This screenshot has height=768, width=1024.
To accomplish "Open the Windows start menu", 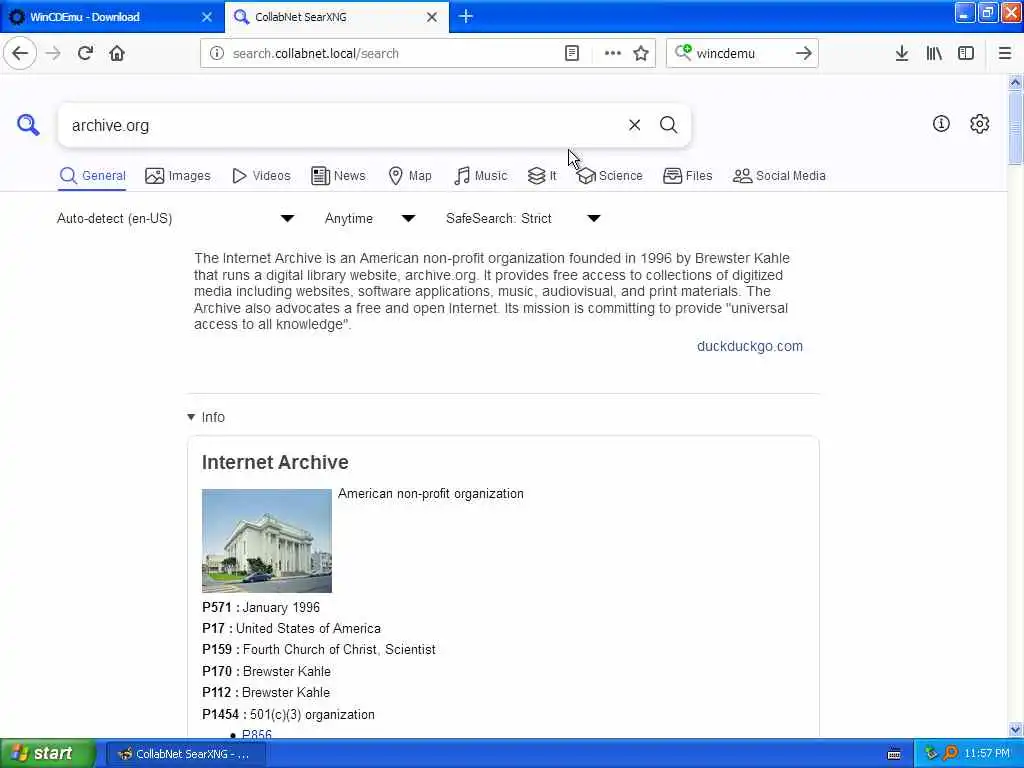I will pyautogui.click(x=48, y=754).
